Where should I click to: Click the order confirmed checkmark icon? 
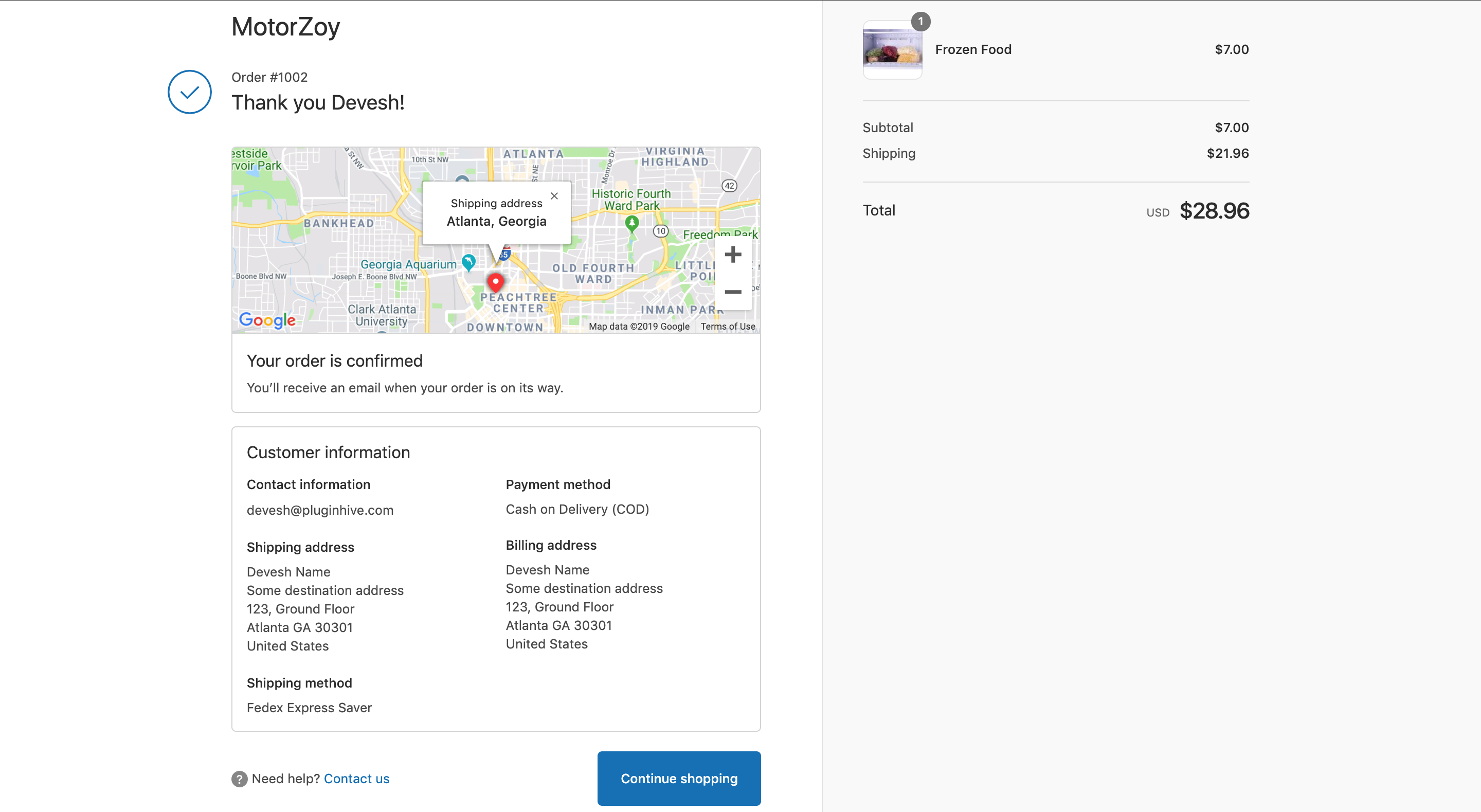click(x=190, y=92)
